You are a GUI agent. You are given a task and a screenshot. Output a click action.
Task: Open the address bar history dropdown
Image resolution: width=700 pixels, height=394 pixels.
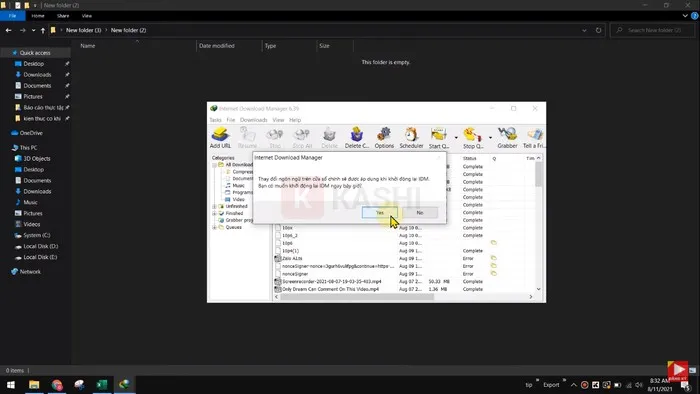click(584, 30)
